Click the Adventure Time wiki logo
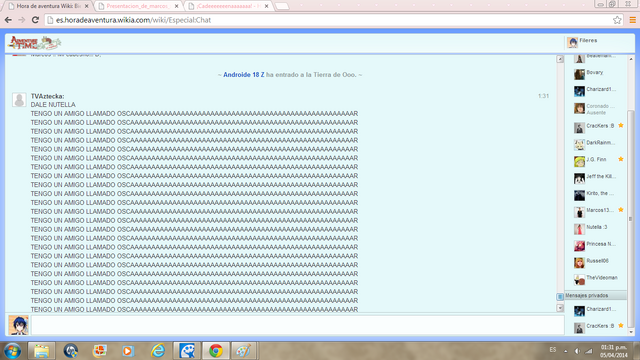This screenshot has width=640, height=360. (35, 42)
